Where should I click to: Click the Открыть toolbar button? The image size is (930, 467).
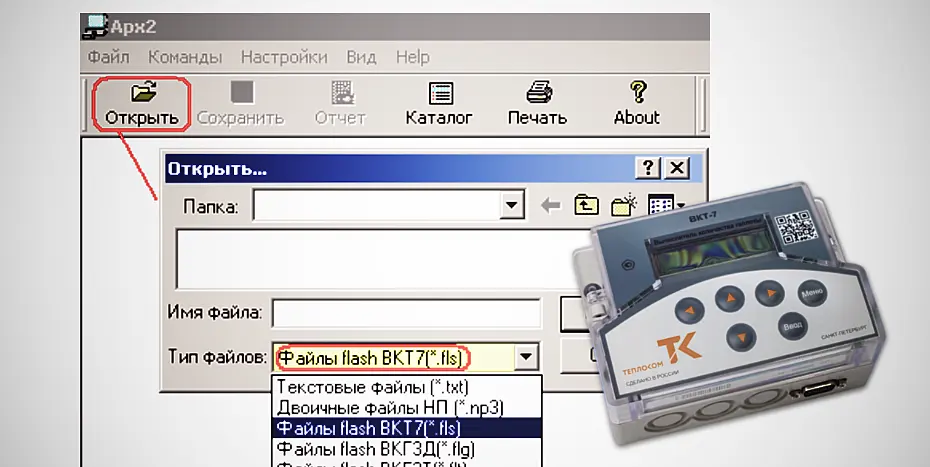pyautogui.click(x=142, y=104)
